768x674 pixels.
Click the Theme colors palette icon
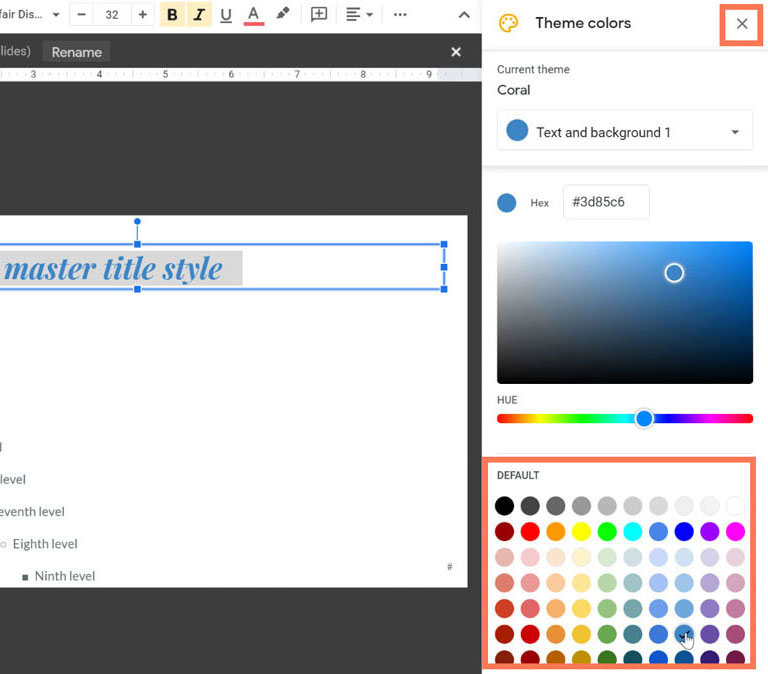[508, 23]
